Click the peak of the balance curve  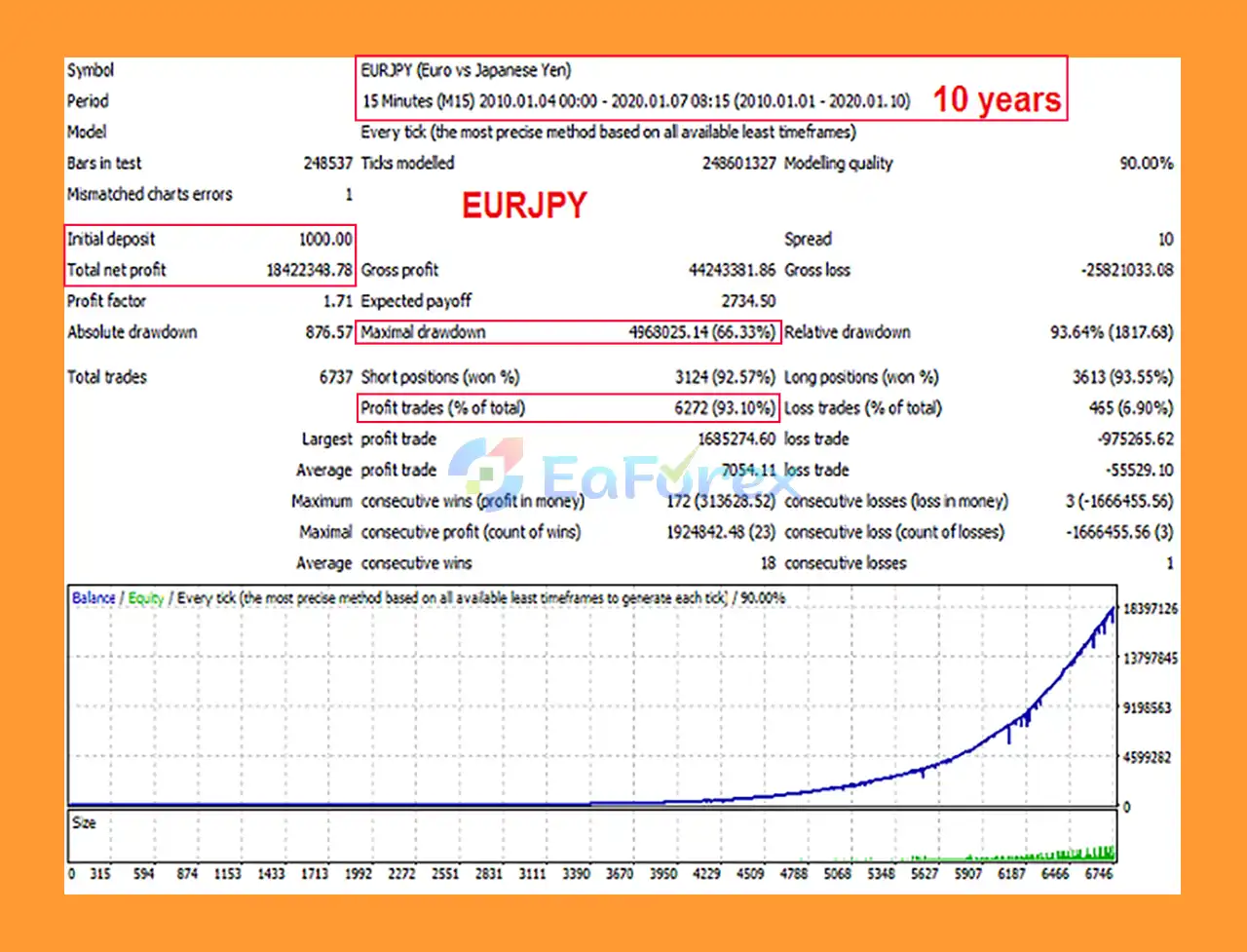[x=1113, y=610]
